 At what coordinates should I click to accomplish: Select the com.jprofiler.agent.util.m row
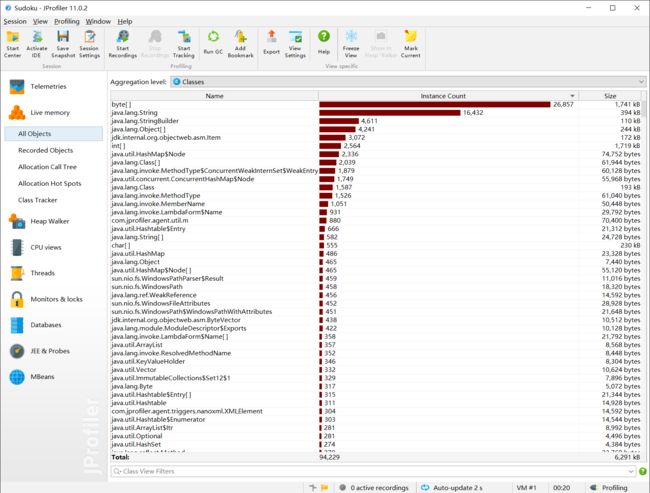(x=376, y=221)
